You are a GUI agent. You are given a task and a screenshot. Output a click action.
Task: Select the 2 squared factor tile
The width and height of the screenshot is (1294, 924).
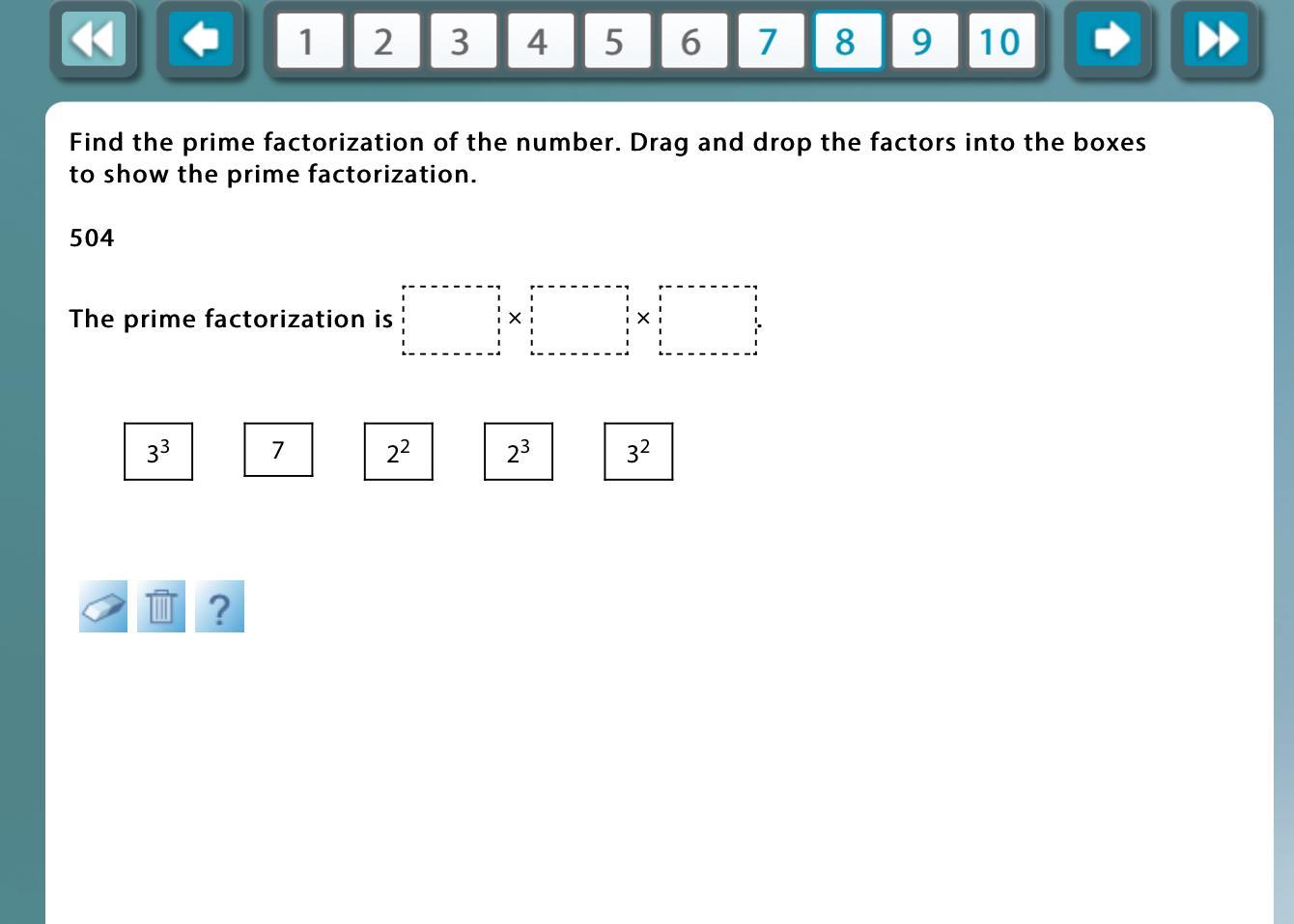(398, 451)
